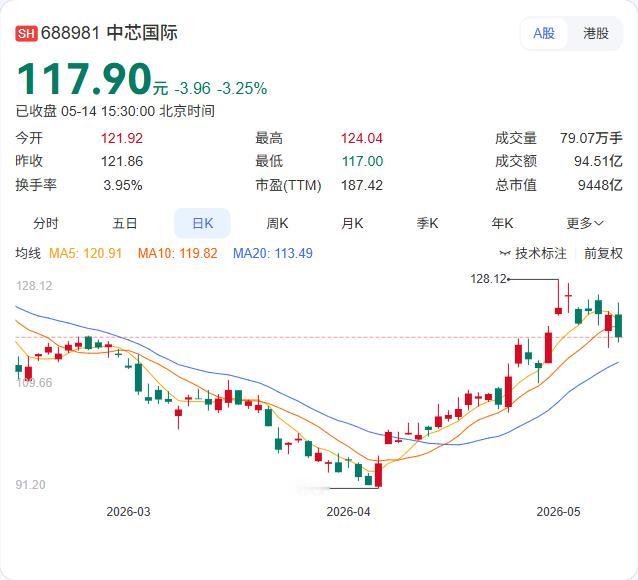This screenshot has width=638, height=580.
Task: Click the lowest red candlestick in April
Action: 379,475
